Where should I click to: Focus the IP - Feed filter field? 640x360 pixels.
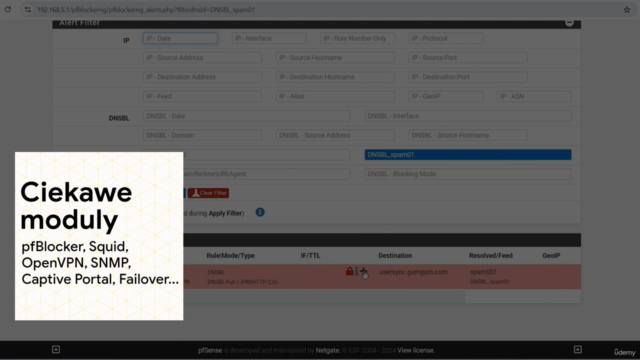point(202,96)
